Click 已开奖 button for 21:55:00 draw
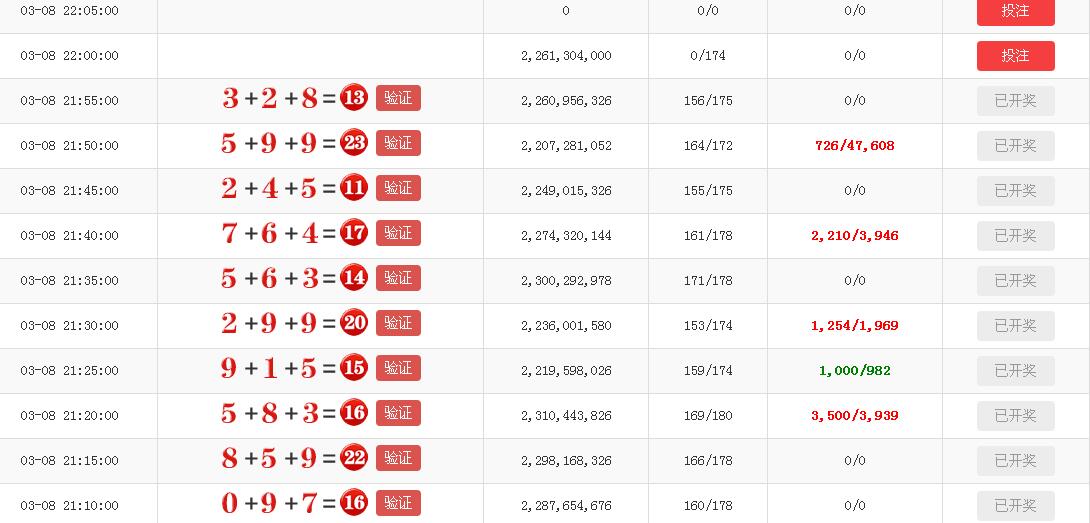Image resolution: width=1090 pixels, height=523 pixels. [x=1015, y=101]
